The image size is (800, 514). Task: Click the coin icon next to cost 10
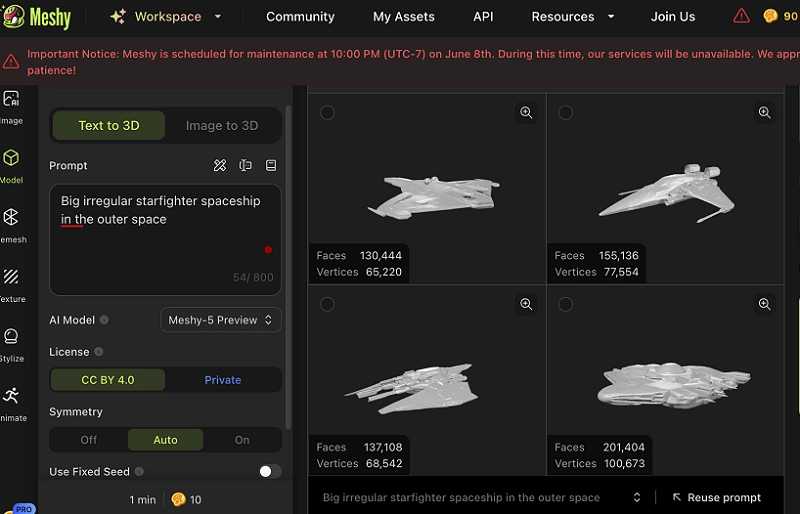point(178,499)
